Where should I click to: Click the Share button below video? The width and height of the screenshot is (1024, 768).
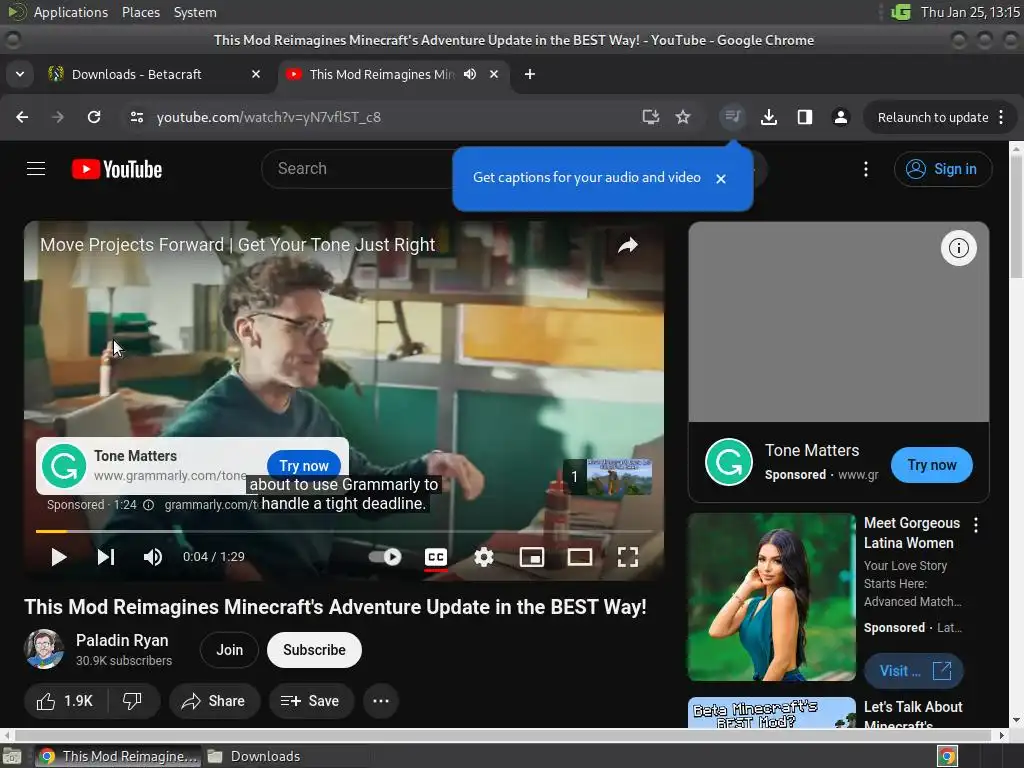click(x=214, y=701)
